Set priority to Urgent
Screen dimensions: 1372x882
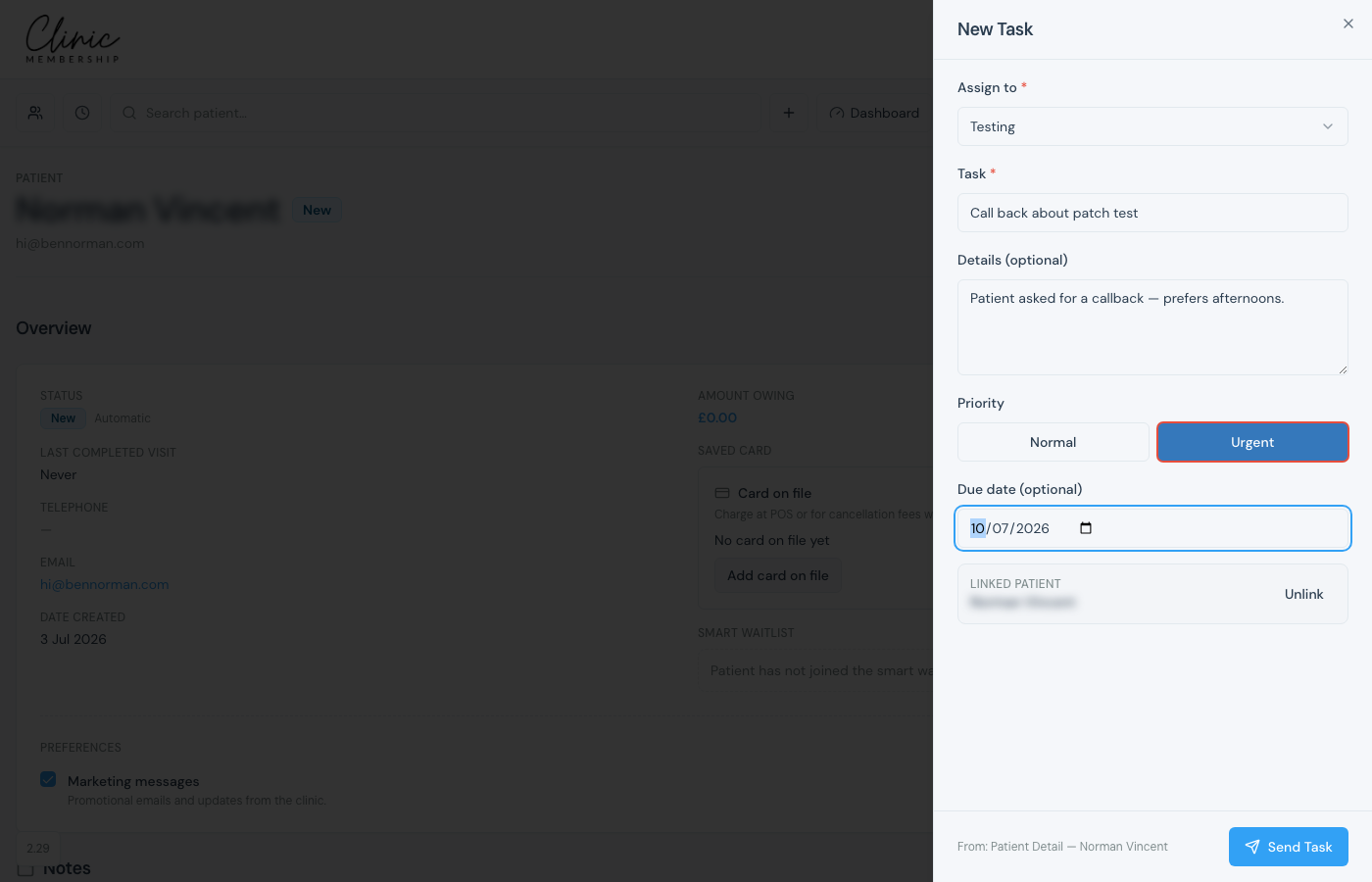pos(1252,442)
